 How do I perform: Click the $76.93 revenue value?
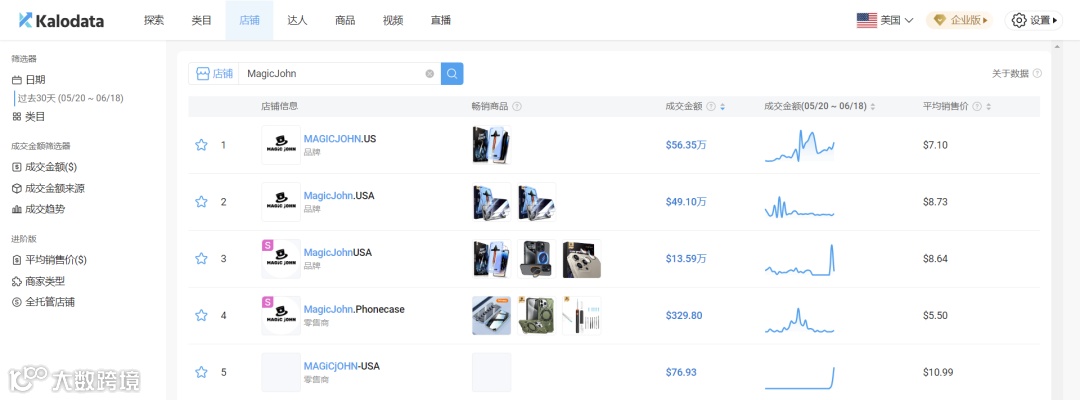coord(681,372)
